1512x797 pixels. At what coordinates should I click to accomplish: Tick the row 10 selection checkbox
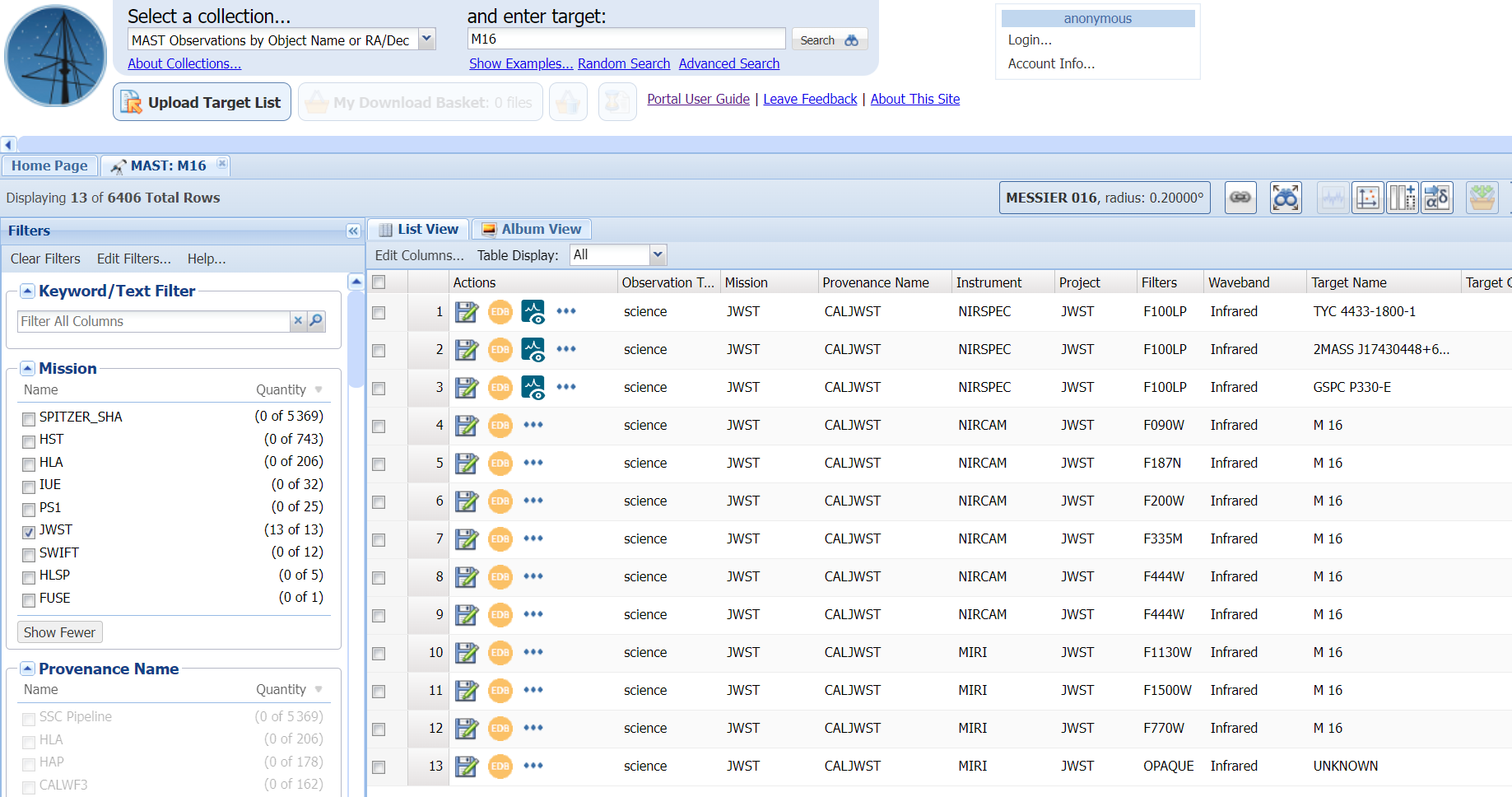pos(379,654)
